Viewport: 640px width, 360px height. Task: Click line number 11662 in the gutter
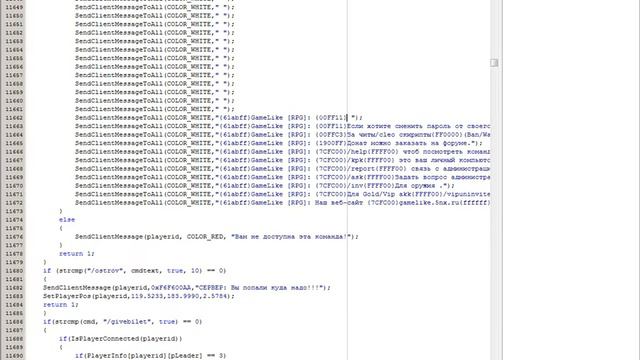[14, 118]
